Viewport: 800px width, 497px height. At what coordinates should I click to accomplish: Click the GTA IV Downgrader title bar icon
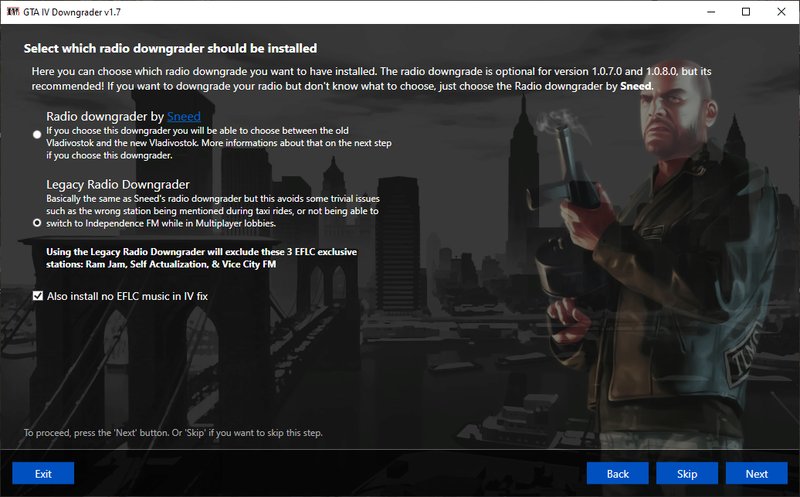click(13, 12)
